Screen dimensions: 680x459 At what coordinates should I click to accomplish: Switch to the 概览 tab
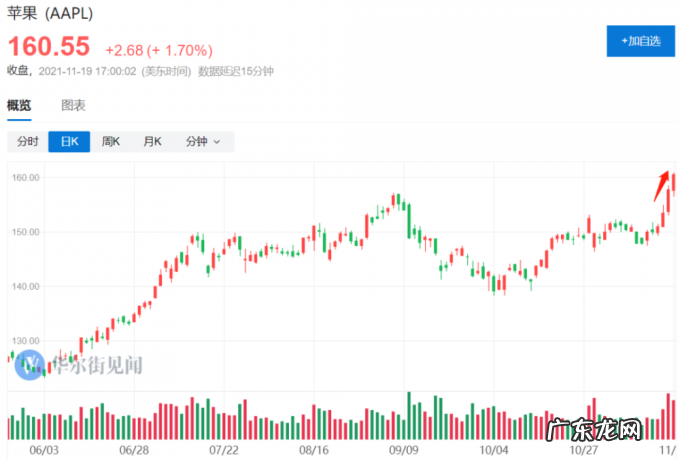tap(19, 105)
